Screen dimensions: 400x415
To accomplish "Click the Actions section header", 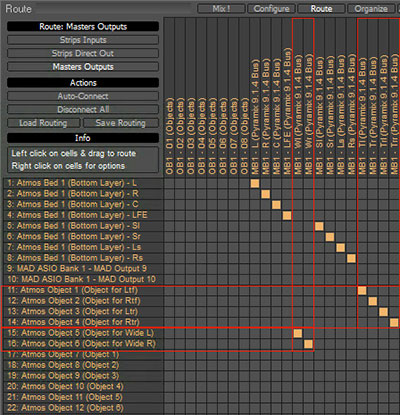I will point(83,83).
